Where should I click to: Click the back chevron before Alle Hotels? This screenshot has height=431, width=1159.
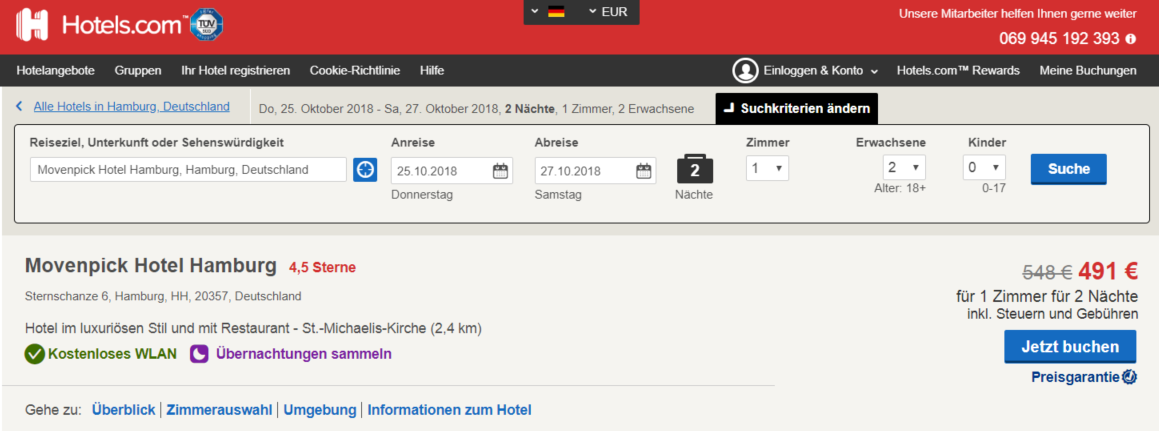pyautogui.click(x=19, y=106)
